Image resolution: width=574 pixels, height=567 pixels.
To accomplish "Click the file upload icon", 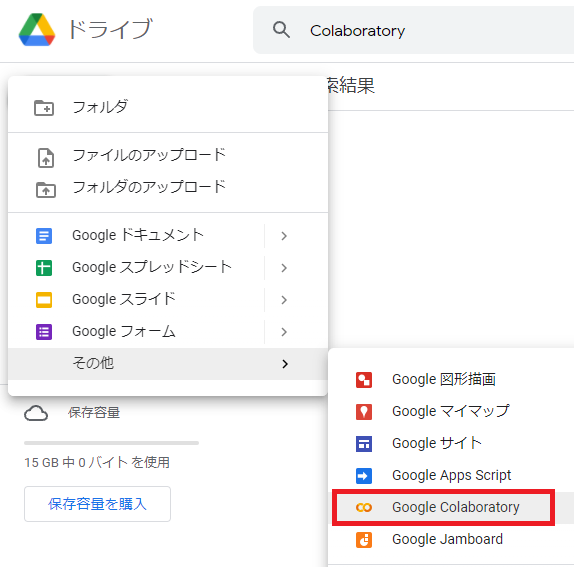I will [x=46, y=158].
